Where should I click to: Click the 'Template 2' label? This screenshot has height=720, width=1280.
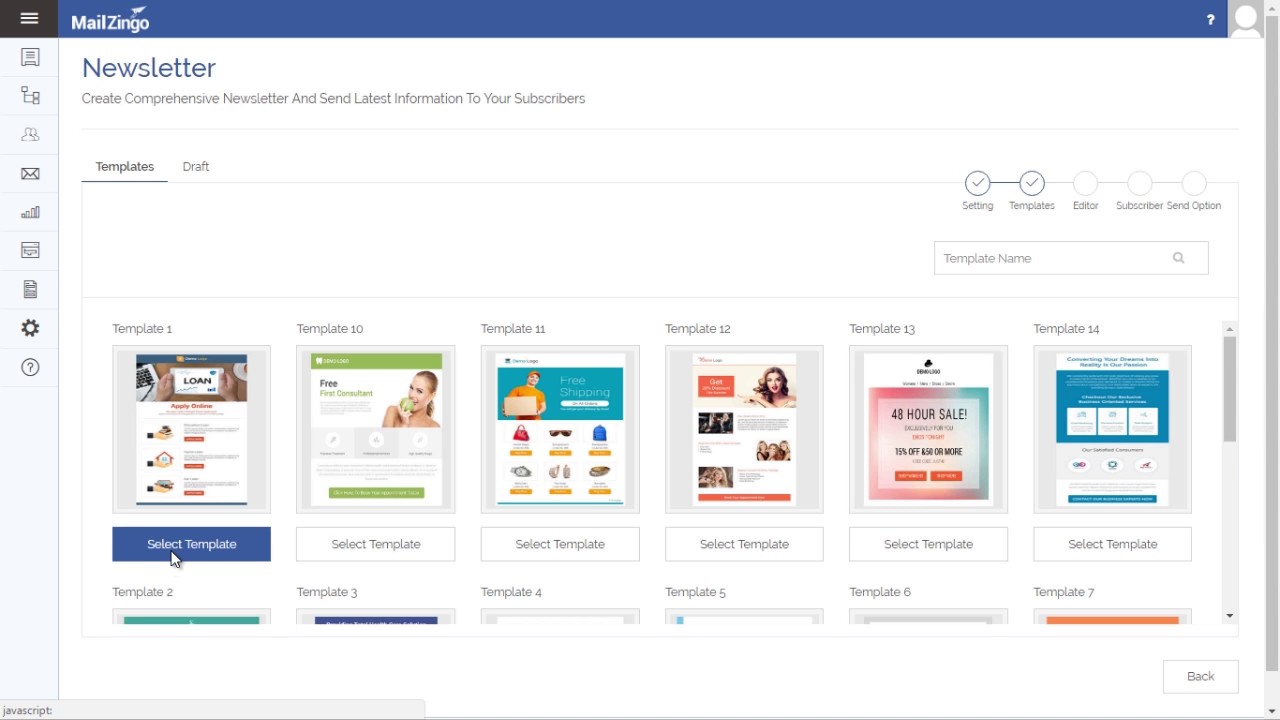tap(143, 592)
